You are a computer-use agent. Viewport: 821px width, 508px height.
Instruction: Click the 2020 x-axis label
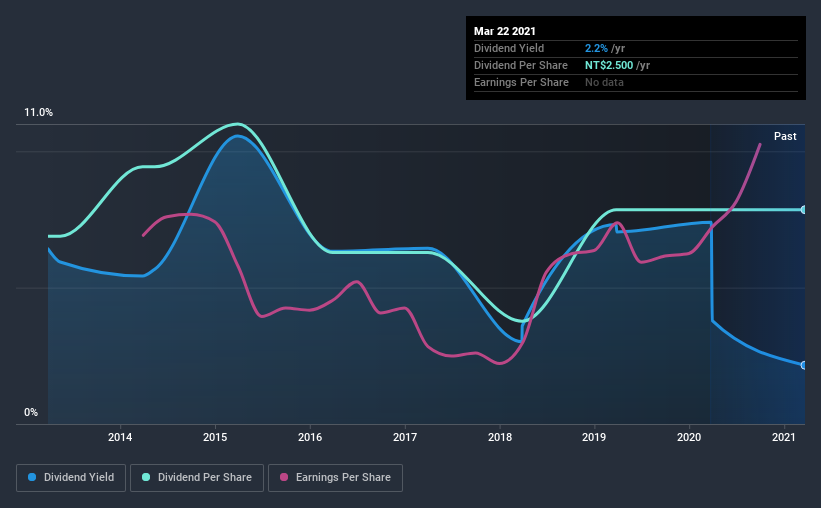[689, 437]
